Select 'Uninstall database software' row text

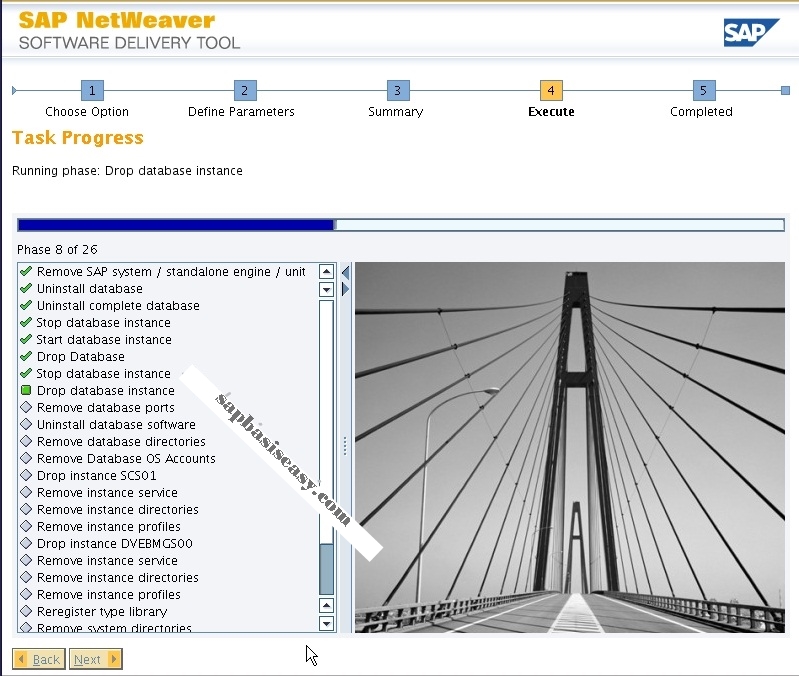point(116,424)
